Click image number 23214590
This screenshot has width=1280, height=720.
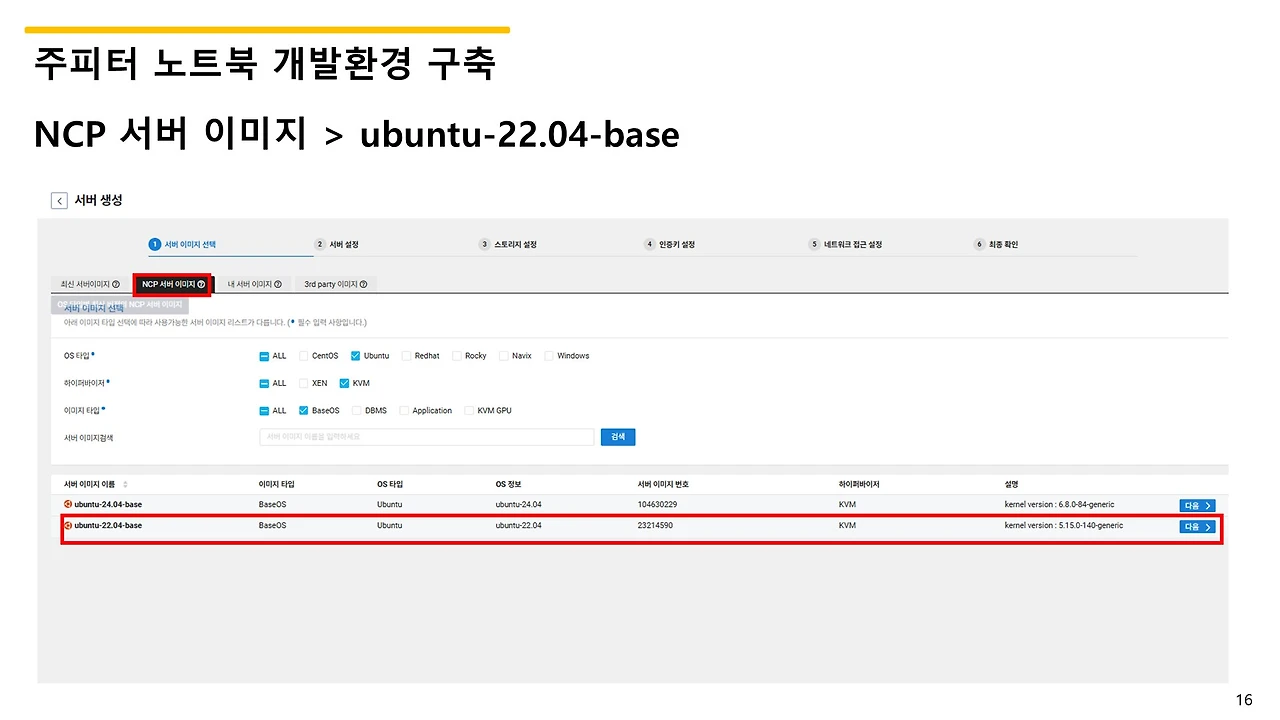(x=655, y=525)
